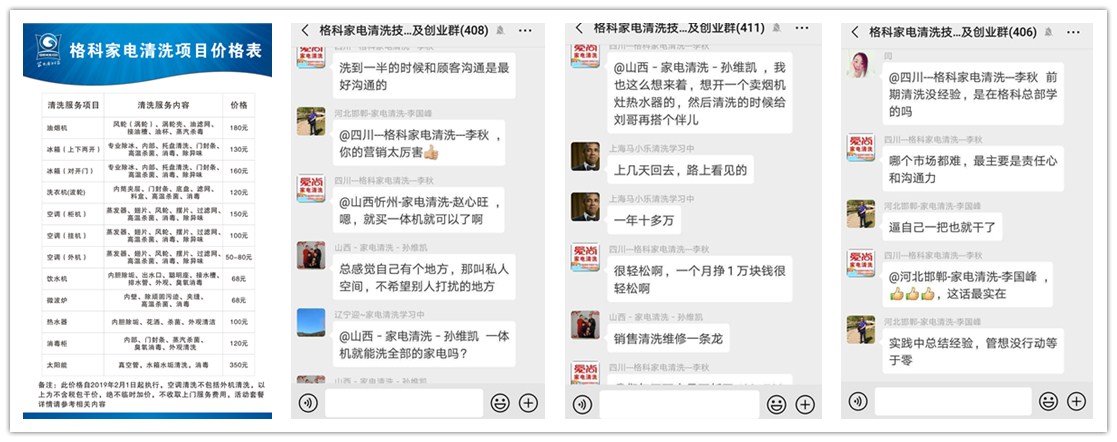
Task: Open more options in the 406-member group chat
Action: pos(1075,32)
